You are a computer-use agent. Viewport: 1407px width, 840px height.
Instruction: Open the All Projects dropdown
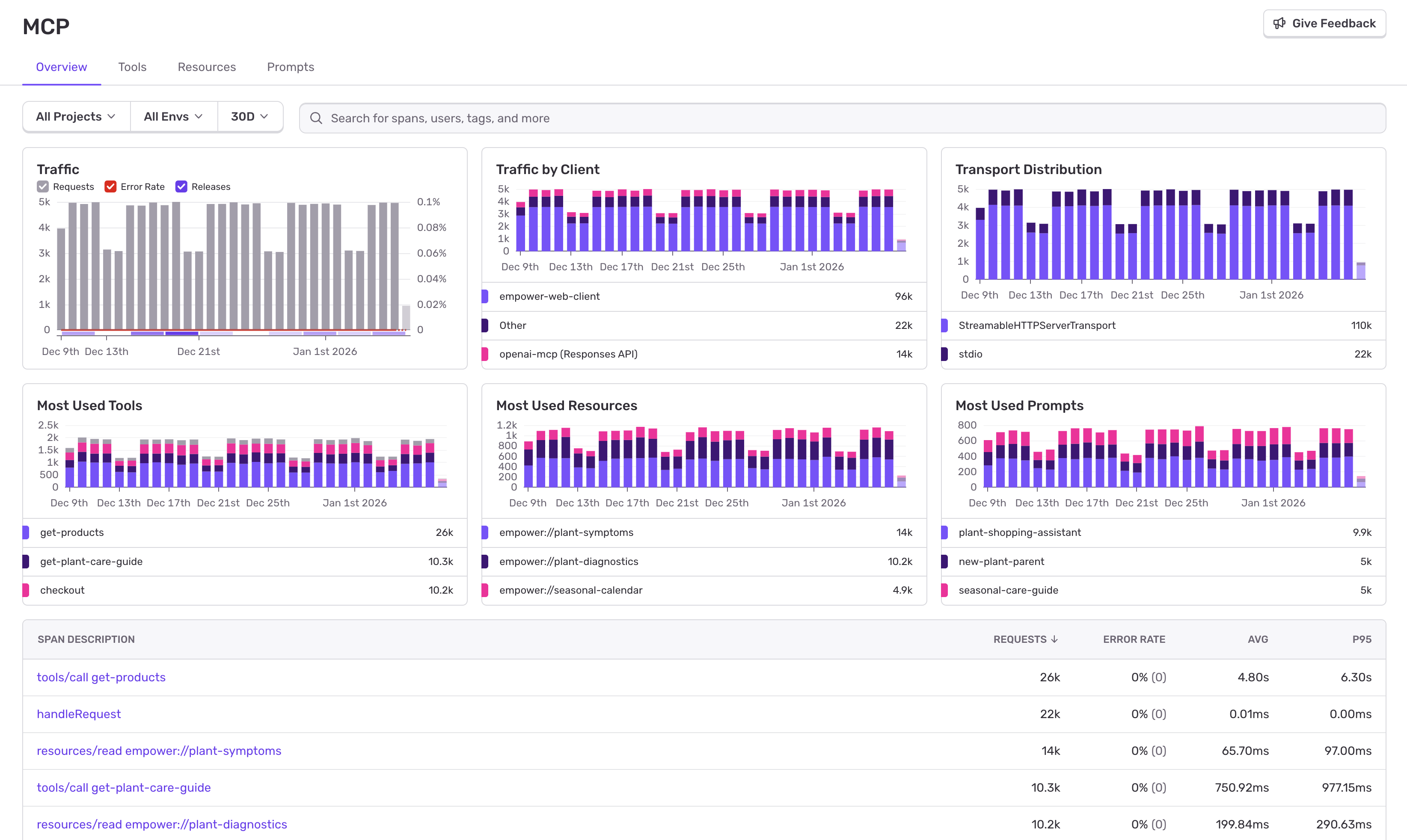click(76, 116)
